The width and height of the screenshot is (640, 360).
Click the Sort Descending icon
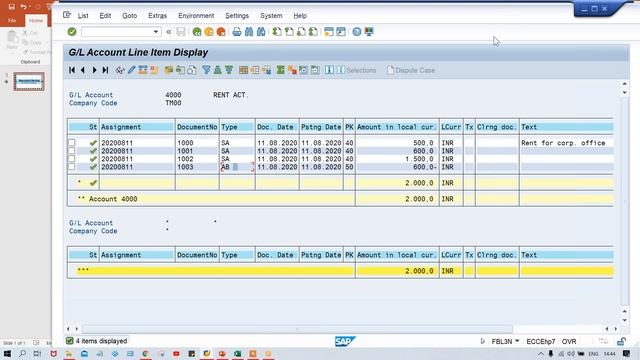tap(229, 70)
